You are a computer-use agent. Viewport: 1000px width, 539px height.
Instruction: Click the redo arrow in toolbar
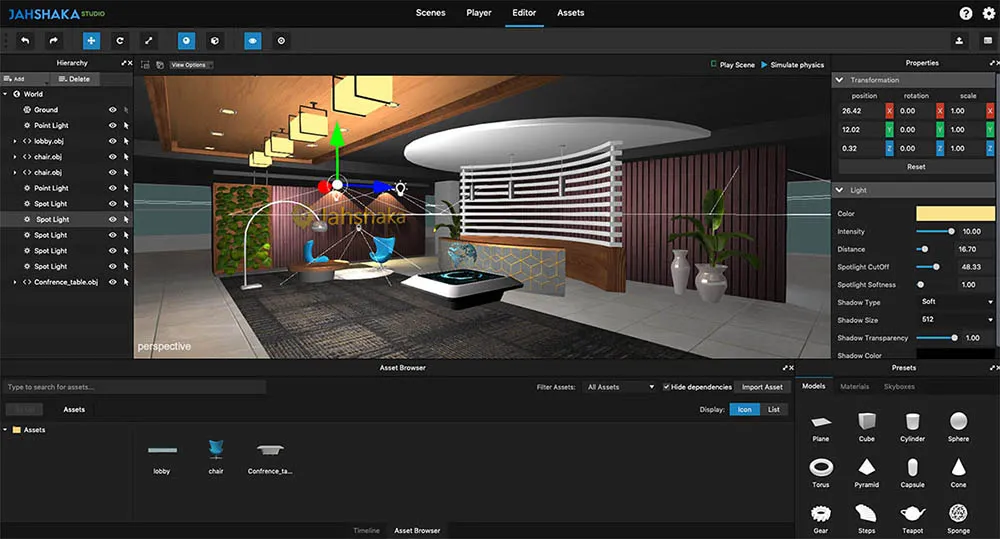pyautogui.click(x=55, y=41)
